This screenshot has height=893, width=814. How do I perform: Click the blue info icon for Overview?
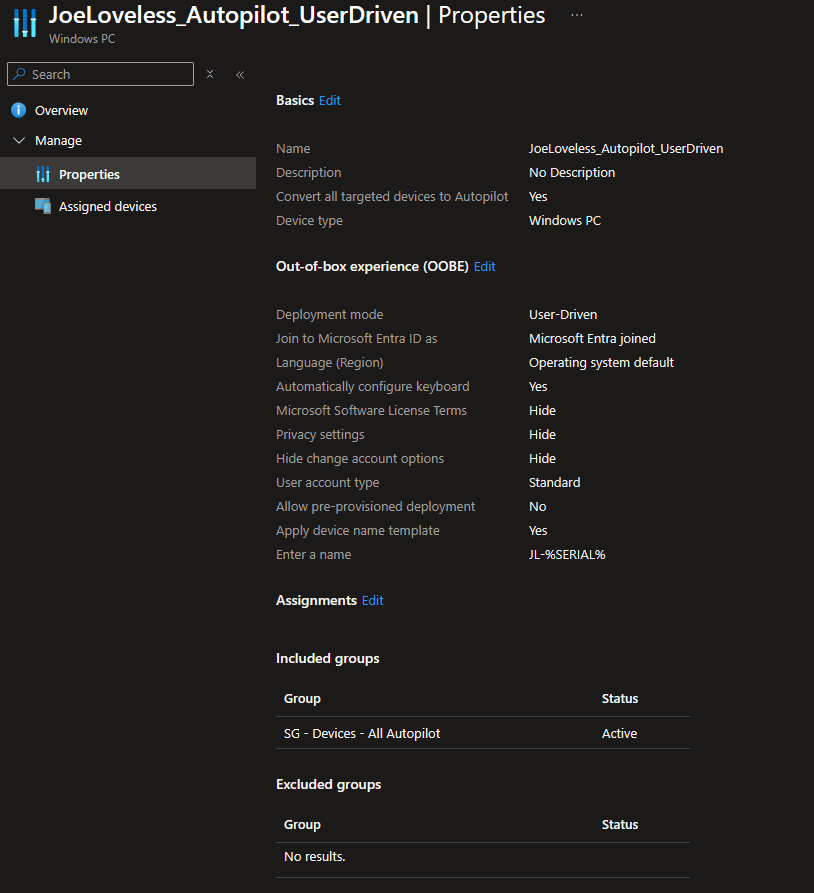pos(18,110)
